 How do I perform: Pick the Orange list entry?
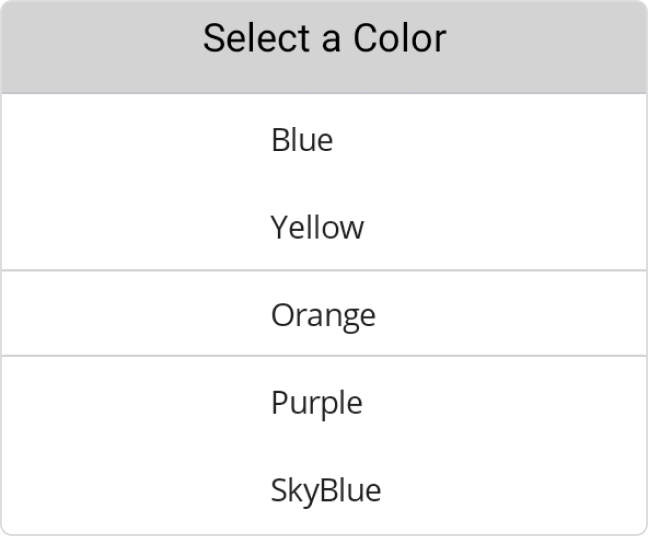323,315
